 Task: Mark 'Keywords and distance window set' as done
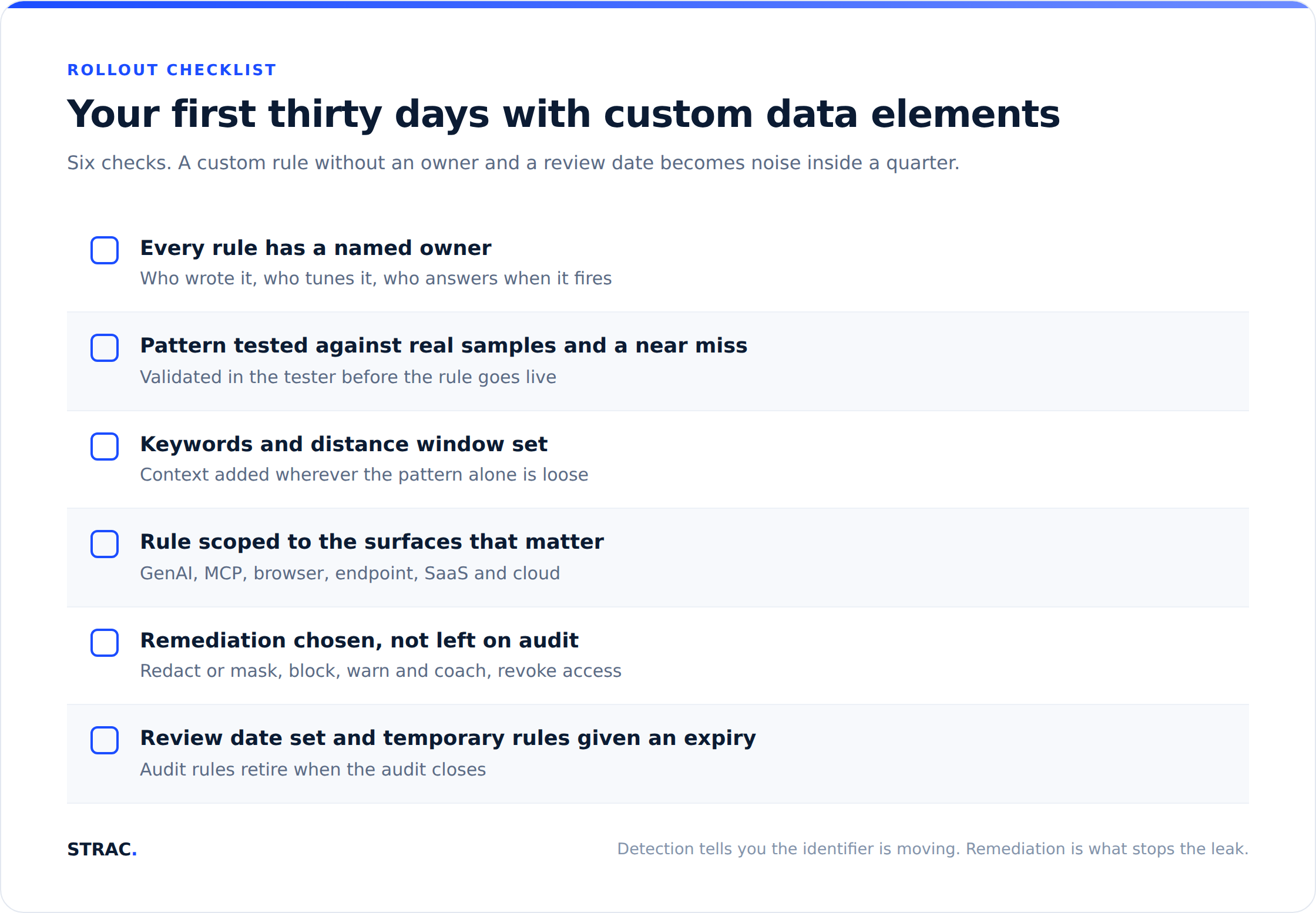(105, 447)
